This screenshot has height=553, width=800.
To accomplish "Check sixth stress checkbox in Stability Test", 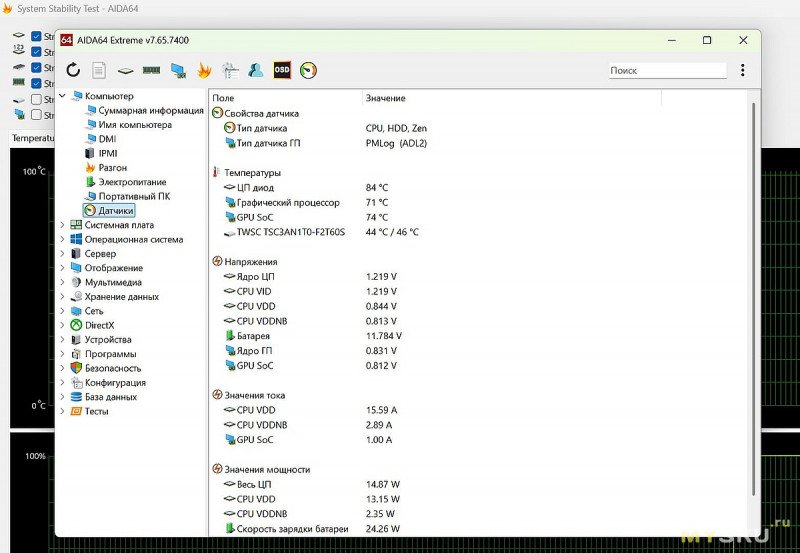I will [36, 115].
